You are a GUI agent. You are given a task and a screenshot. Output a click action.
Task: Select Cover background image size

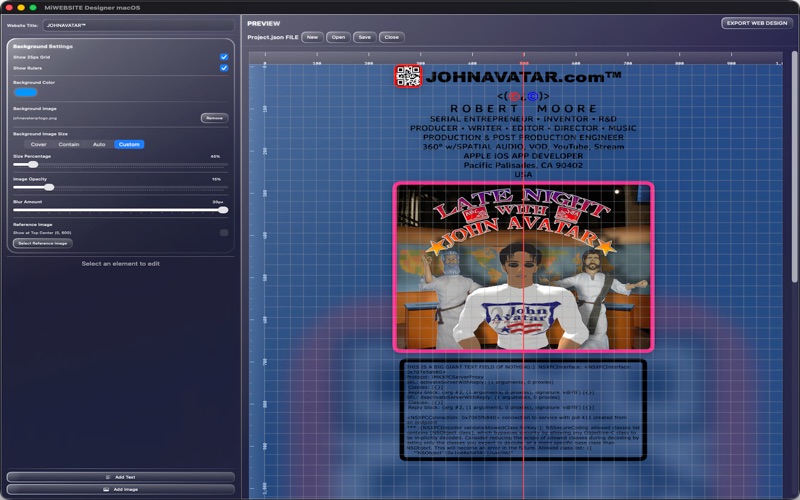pos(38,144)
